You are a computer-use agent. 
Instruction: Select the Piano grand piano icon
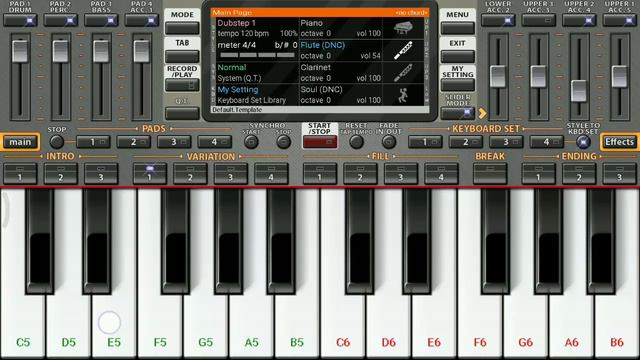coord(403,28)
